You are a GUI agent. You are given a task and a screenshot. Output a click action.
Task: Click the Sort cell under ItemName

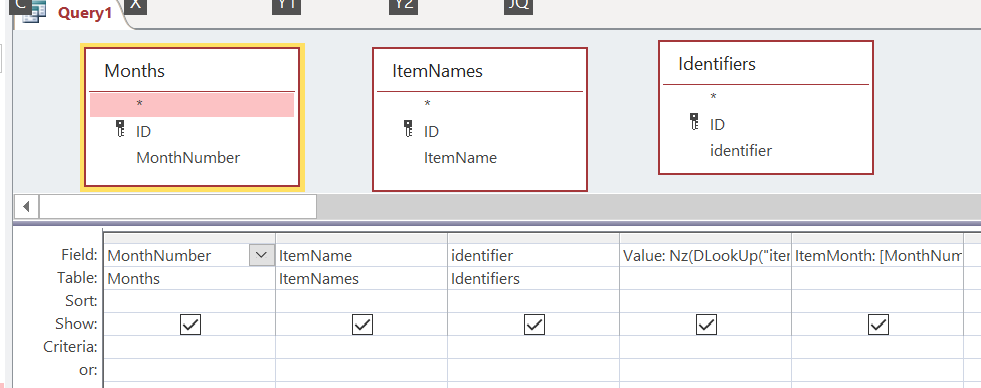(362, 301)
